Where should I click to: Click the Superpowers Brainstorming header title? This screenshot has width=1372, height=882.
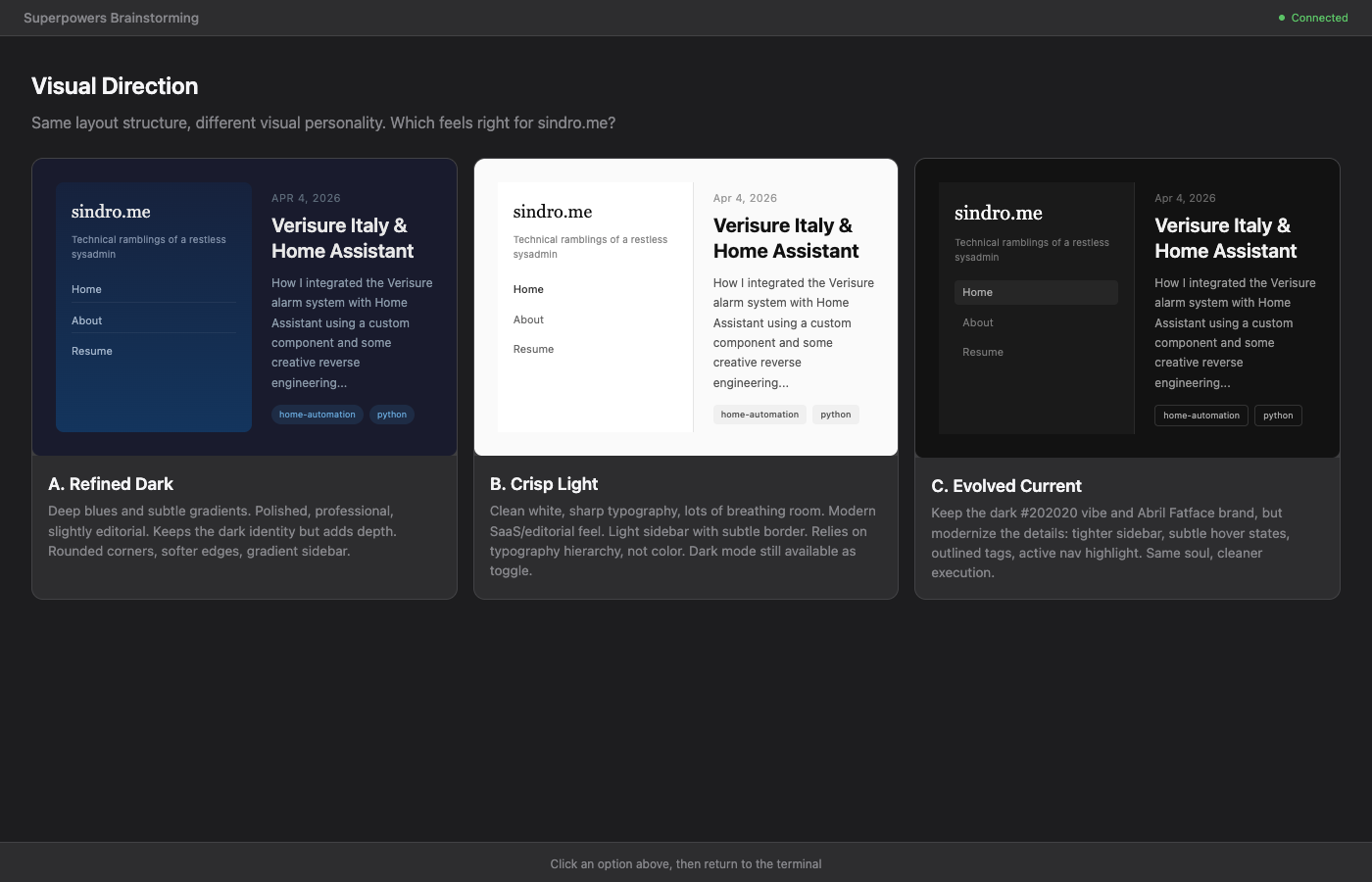coord(111,18)
